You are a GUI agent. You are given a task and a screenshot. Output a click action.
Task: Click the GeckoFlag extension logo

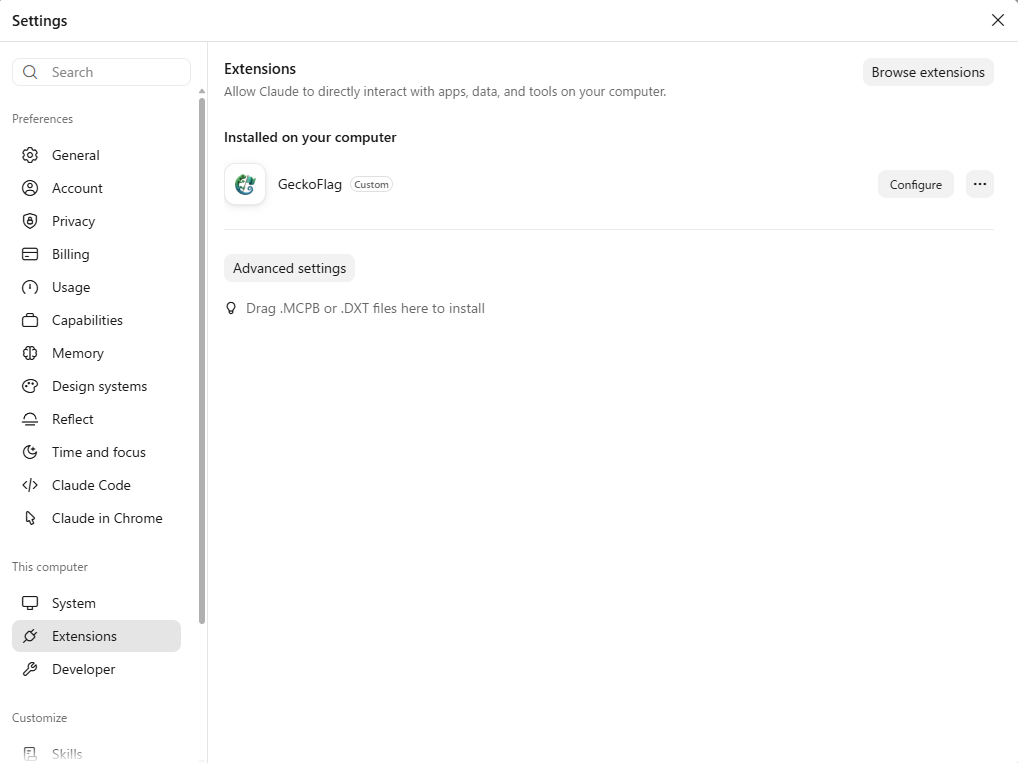coord(245,184)
